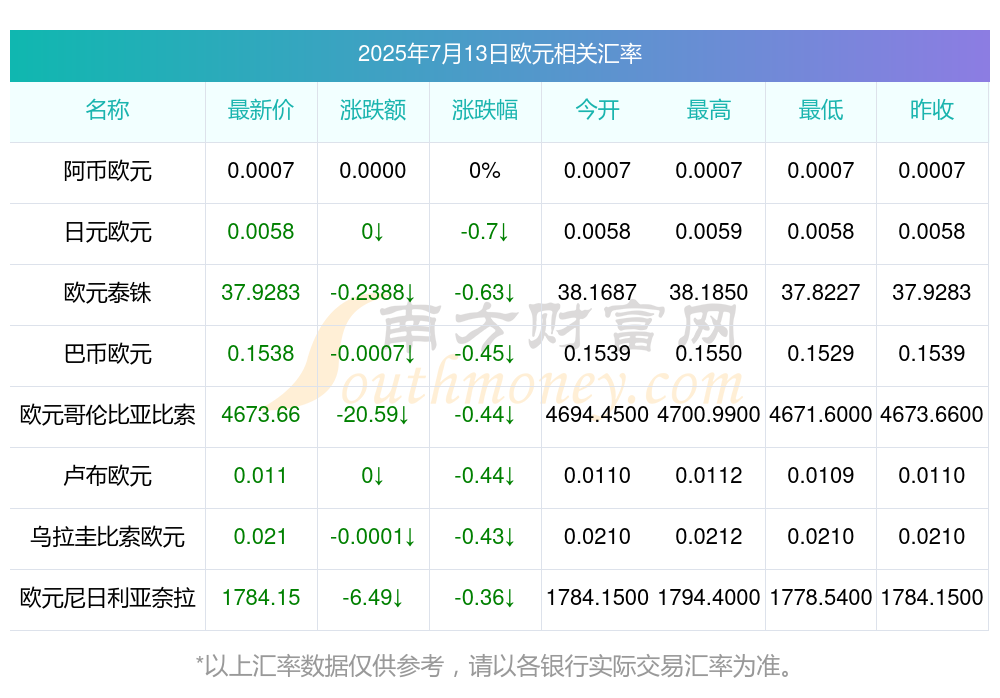Click the high price 0.0212
Screen dimensions: 1000x698
[709, 537]
